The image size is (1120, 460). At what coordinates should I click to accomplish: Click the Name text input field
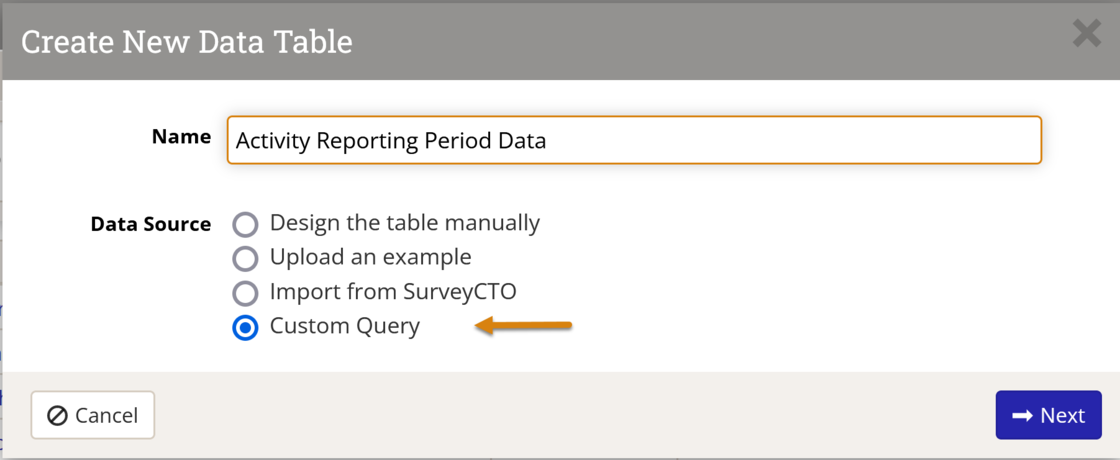[x=634, y=140]
